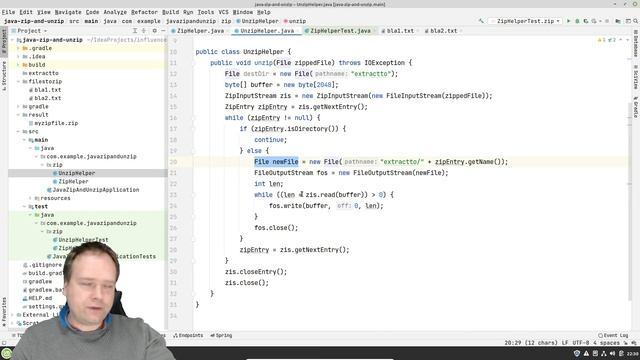This screenshot has height=360, width=640.
Task: Click the UTF-8 encoding status widget
Action: point(580,343)
